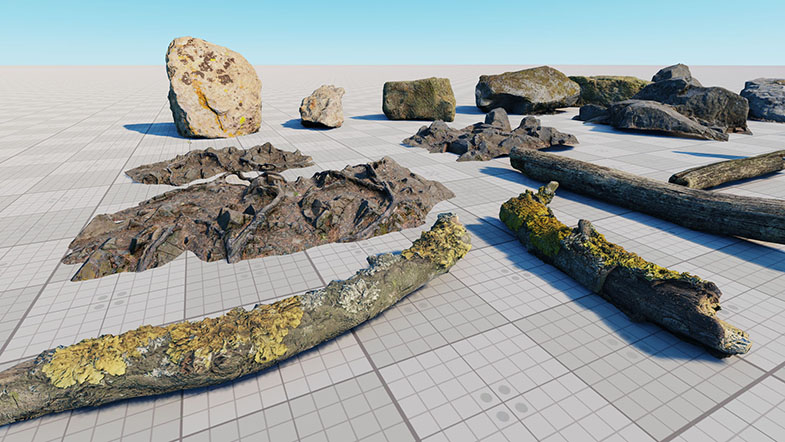This screenshot has width=785, height=442.
Task: Select the jagged dark rock cluster in center
Action: coord(490,136)
